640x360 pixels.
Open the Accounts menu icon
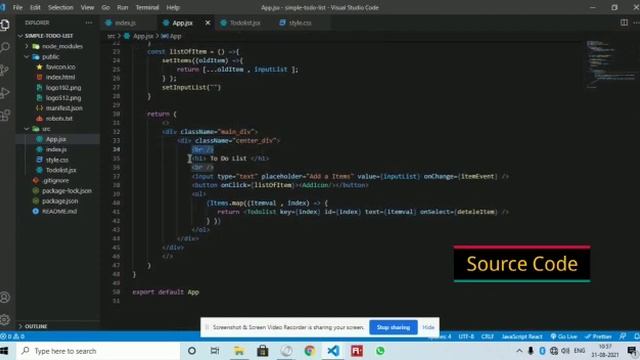(x=5, y=297)
